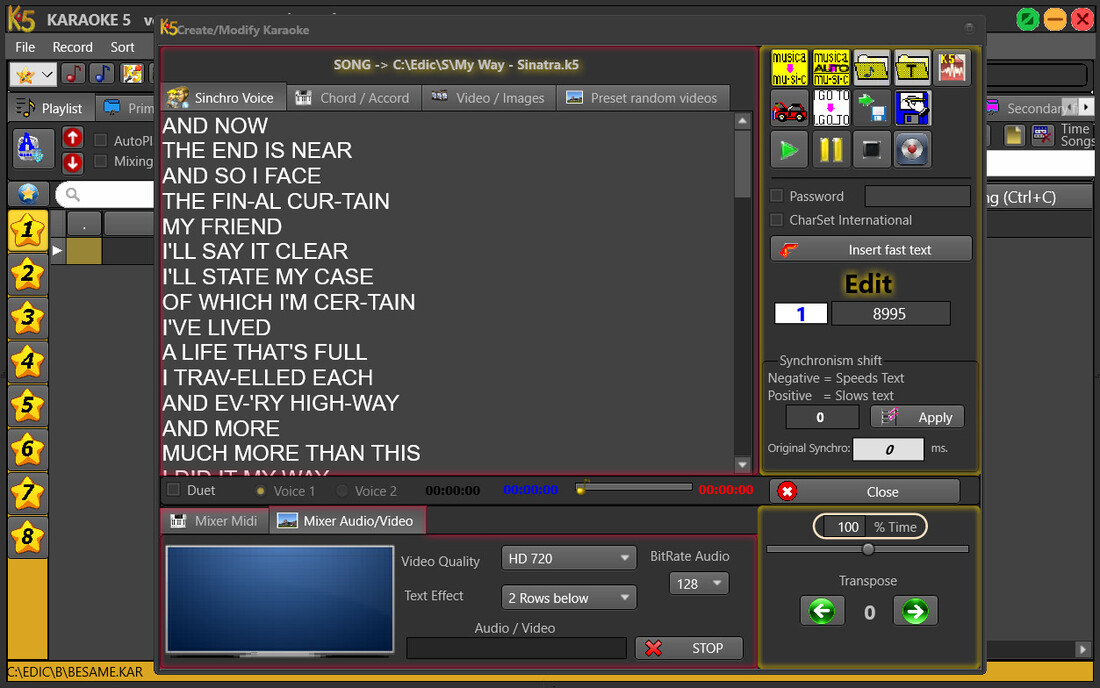1100x688 pixels.
Task: Click the blue floppy with writing hand icon
Action: [x=912, y=109]
